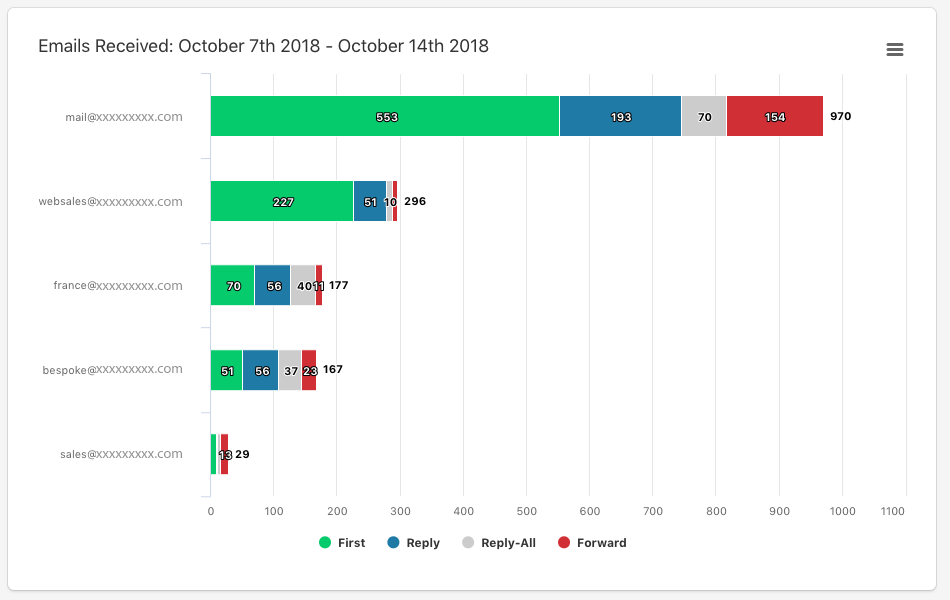The width and height of the screenshot is (950, 600).
Task: Click the chart title text
Action: (263, 46)
